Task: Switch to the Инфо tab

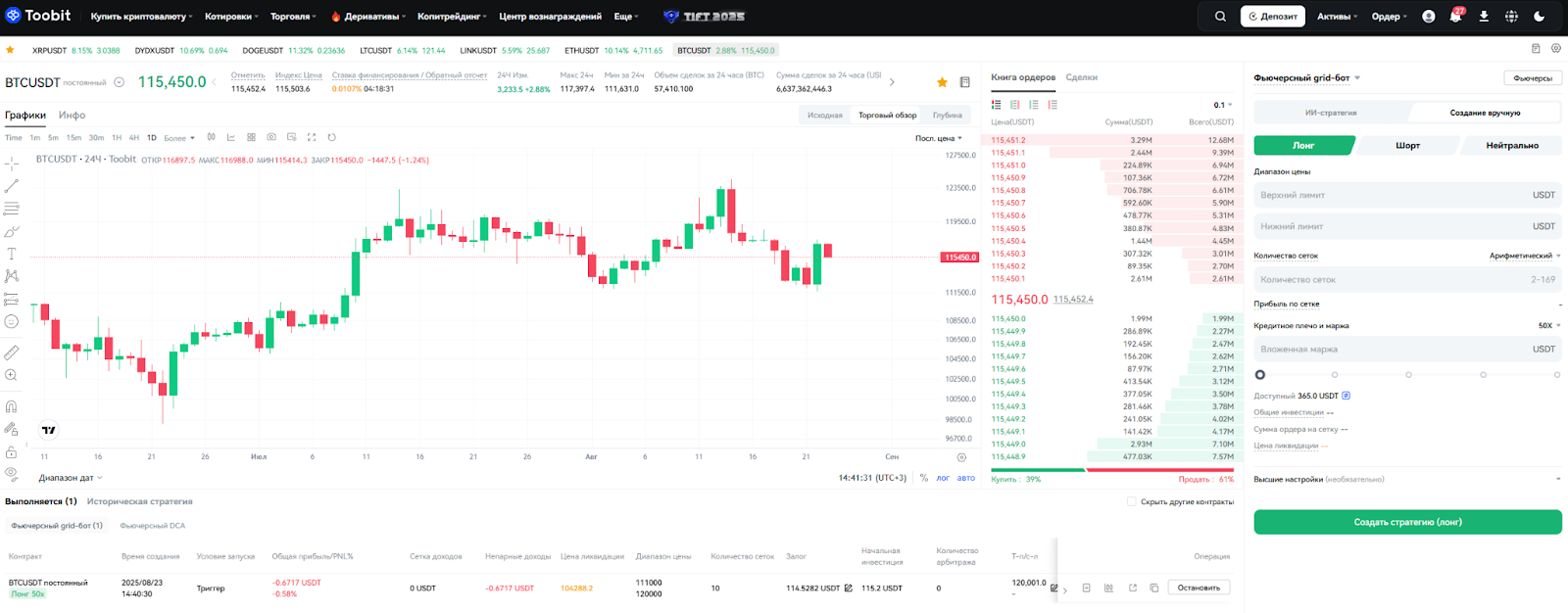Action: [x=72, y=116]
